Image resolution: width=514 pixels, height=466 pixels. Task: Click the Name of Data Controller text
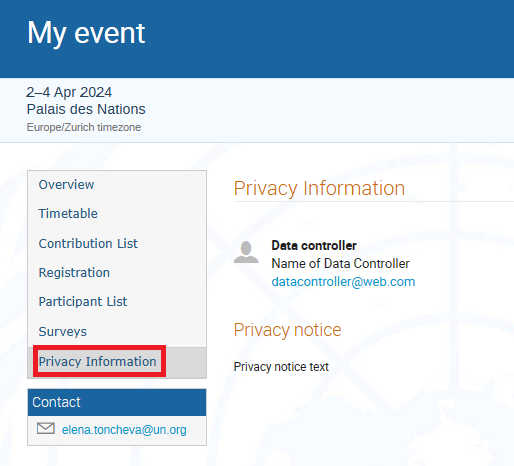pos(340,264)
